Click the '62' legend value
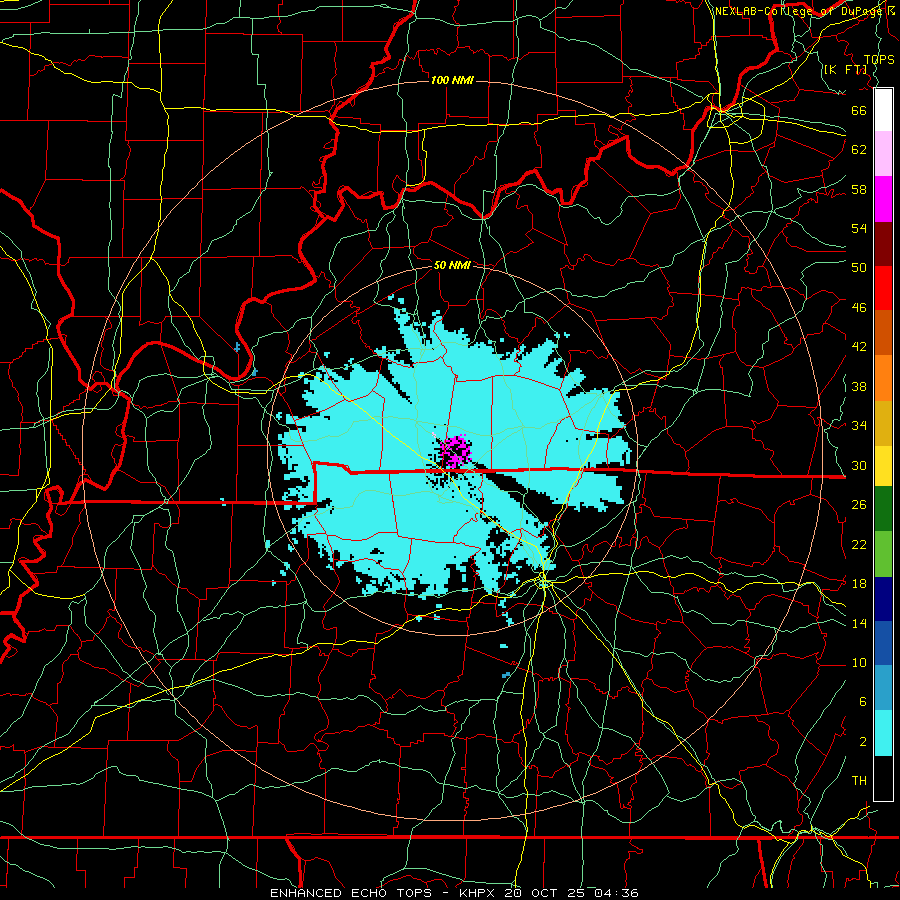Image resolution: width=900 pixels, height=900 pixels. [859, 150]
